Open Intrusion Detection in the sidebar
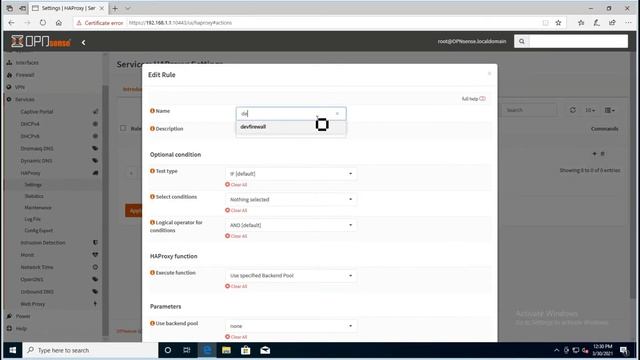640x360 pixels. coord(43,243)
